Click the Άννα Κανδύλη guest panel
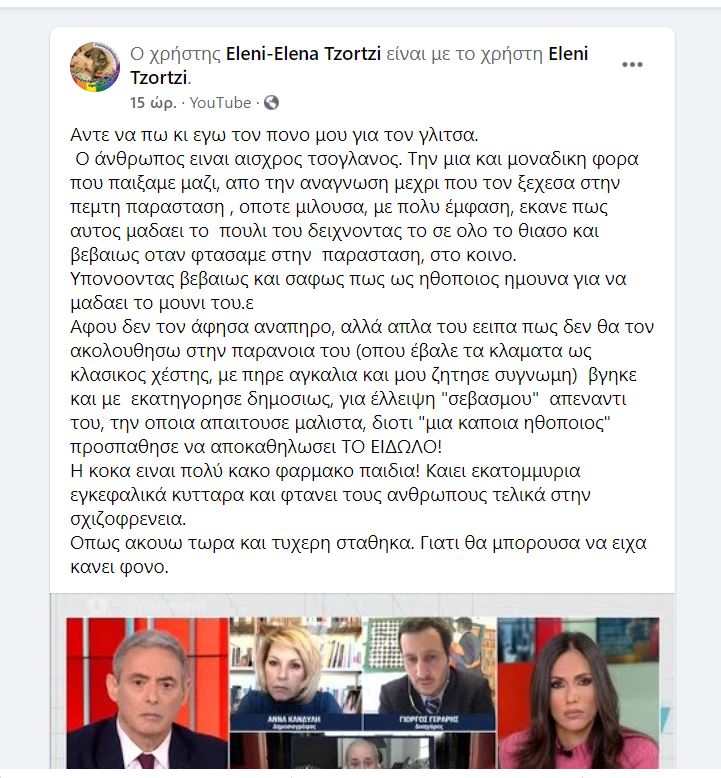721x778 pixels. pyautogui.click(x=296, y=674)
